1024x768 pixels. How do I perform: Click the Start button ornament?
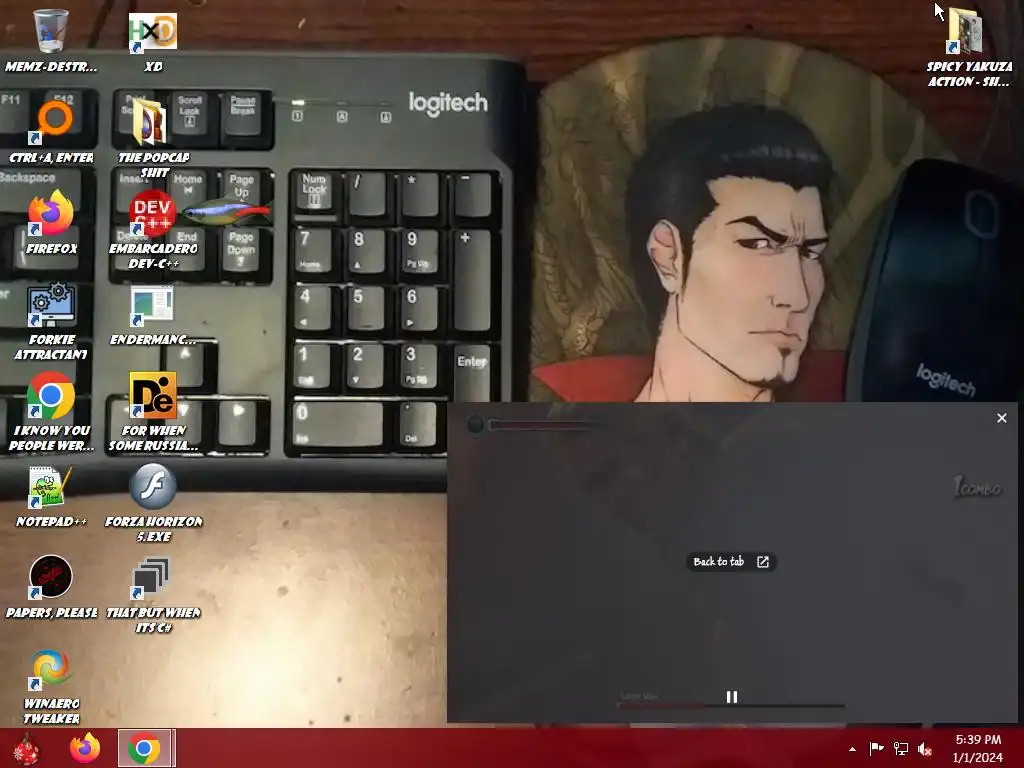pos(26,748)
